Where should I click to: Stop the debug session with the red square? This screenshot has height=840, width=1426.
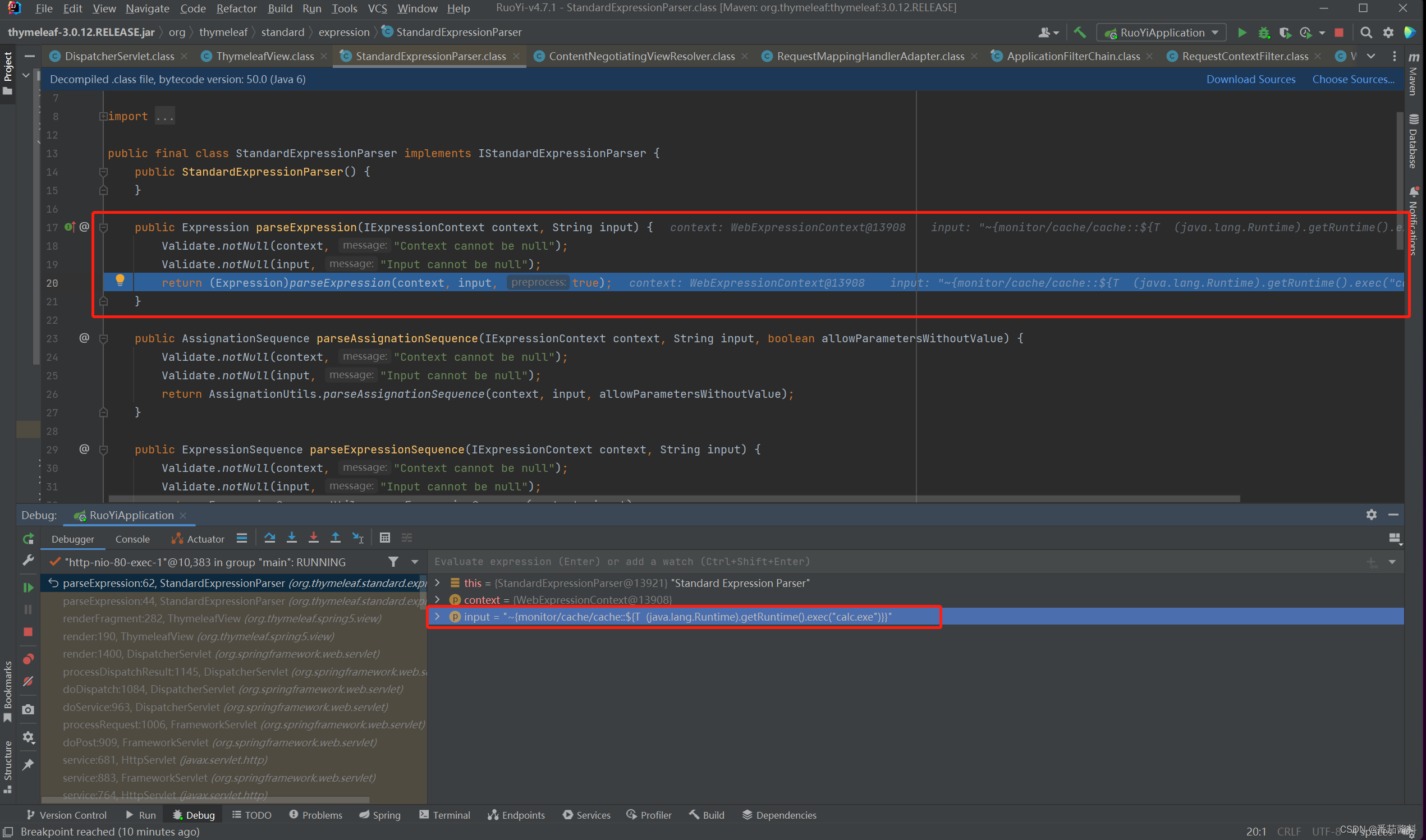coord(28,632)
